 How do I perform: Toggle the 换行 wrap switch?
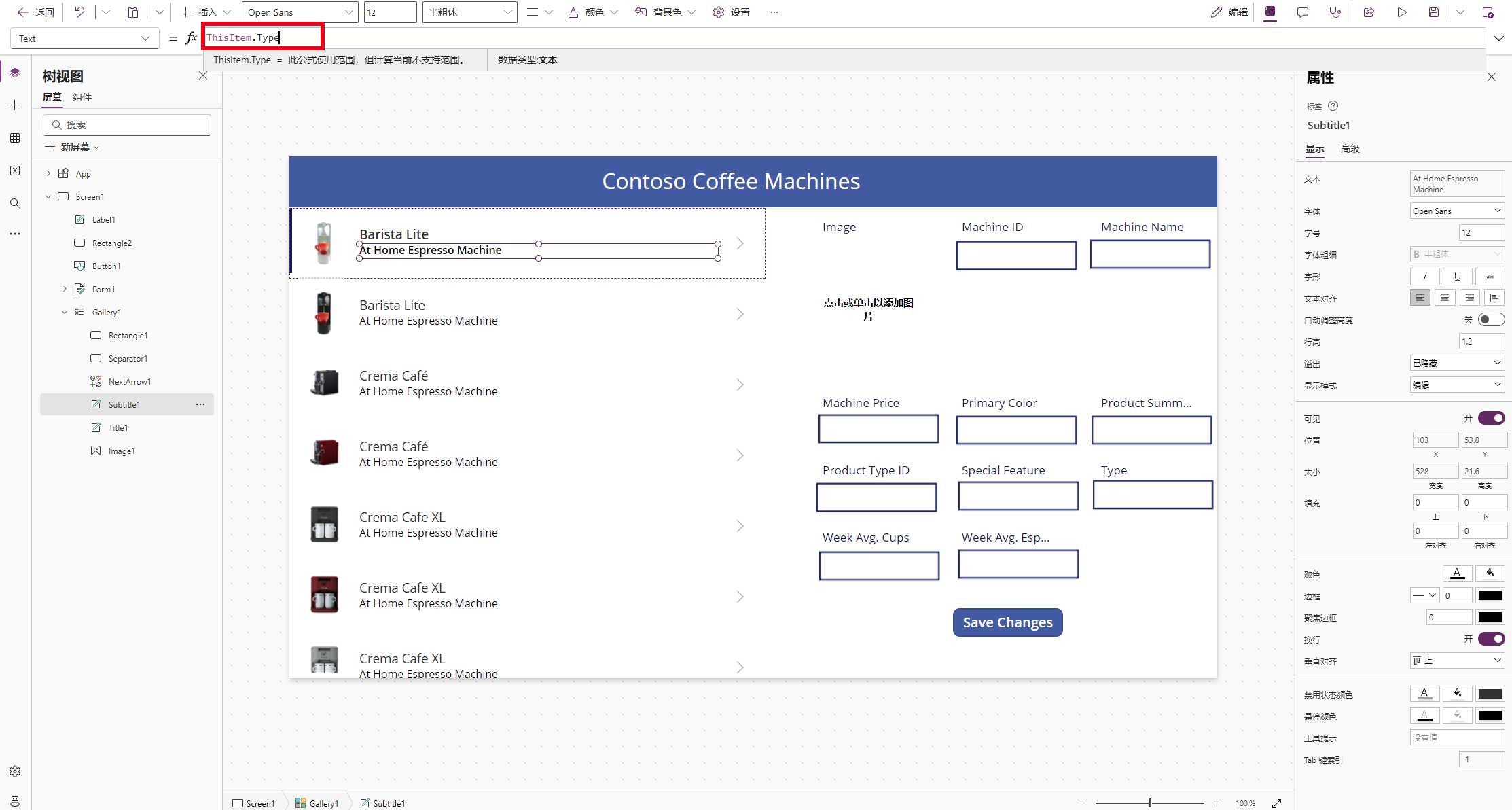(1492, 639)
